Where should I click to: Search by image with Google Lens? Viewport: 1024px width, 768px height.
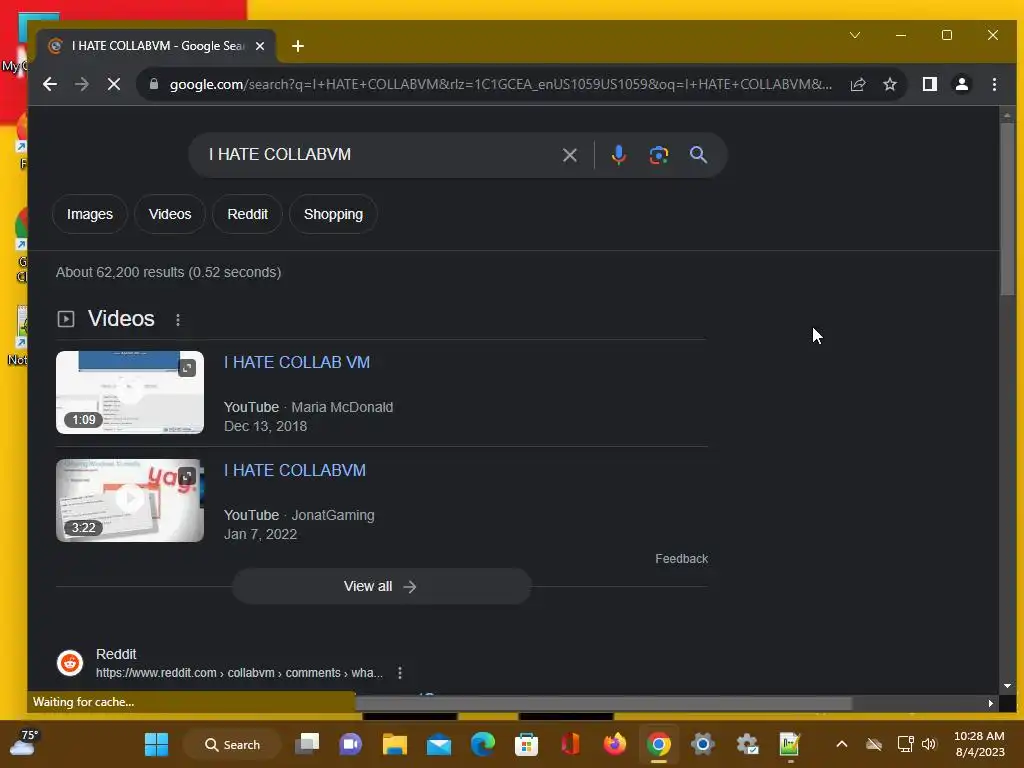[658, 155]
